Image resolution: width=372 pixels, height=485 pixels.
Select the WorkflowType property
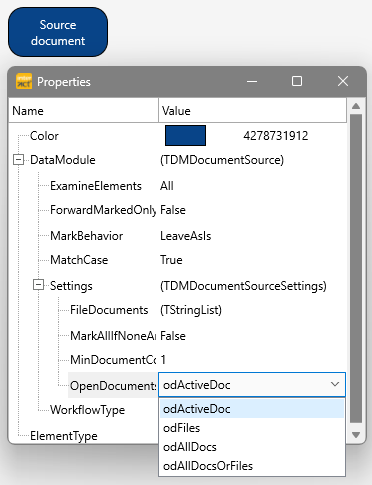click(x=87, y=410)
